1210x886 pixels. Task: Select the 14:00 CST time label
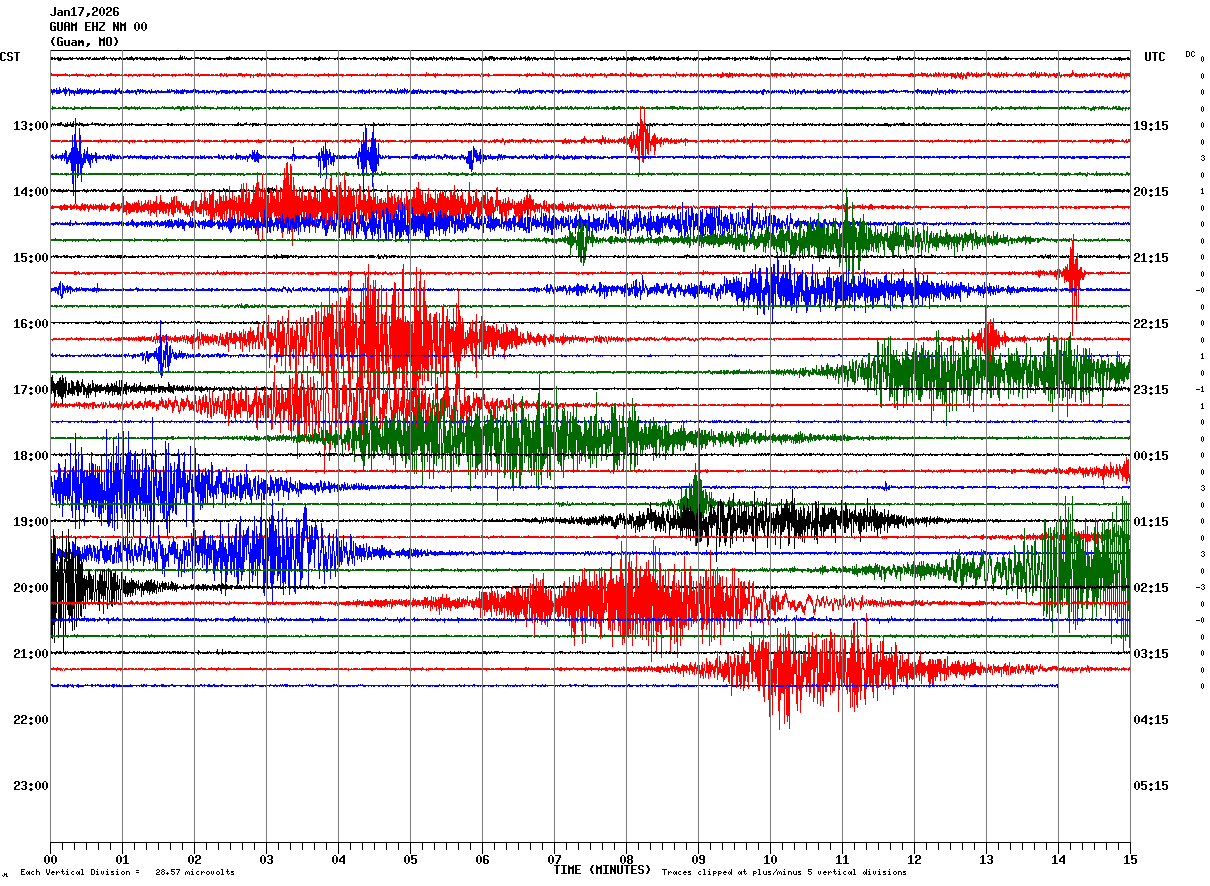30,192
